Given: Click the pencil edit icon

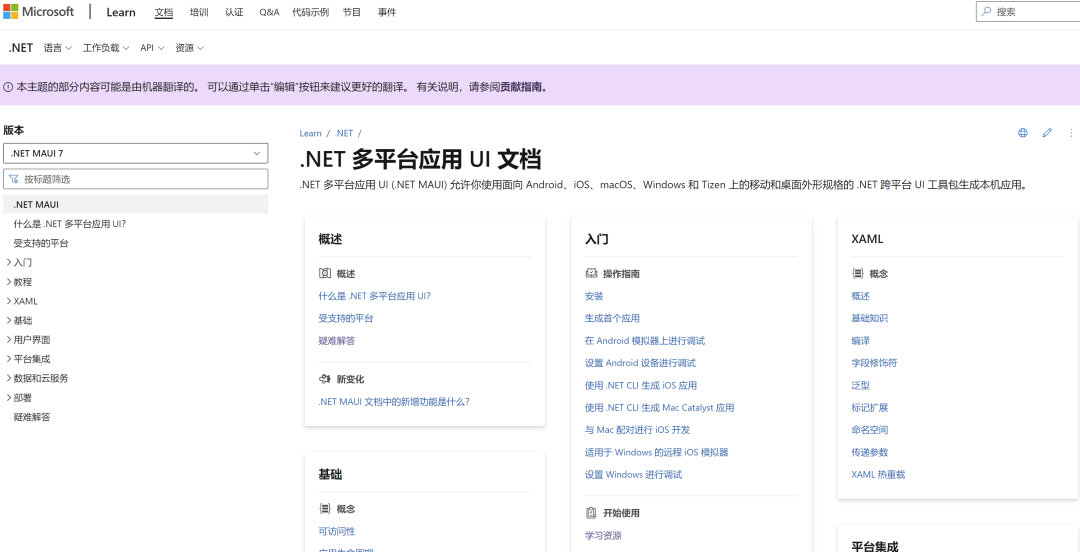Looking at the screenshot, I should [1047, 133].
